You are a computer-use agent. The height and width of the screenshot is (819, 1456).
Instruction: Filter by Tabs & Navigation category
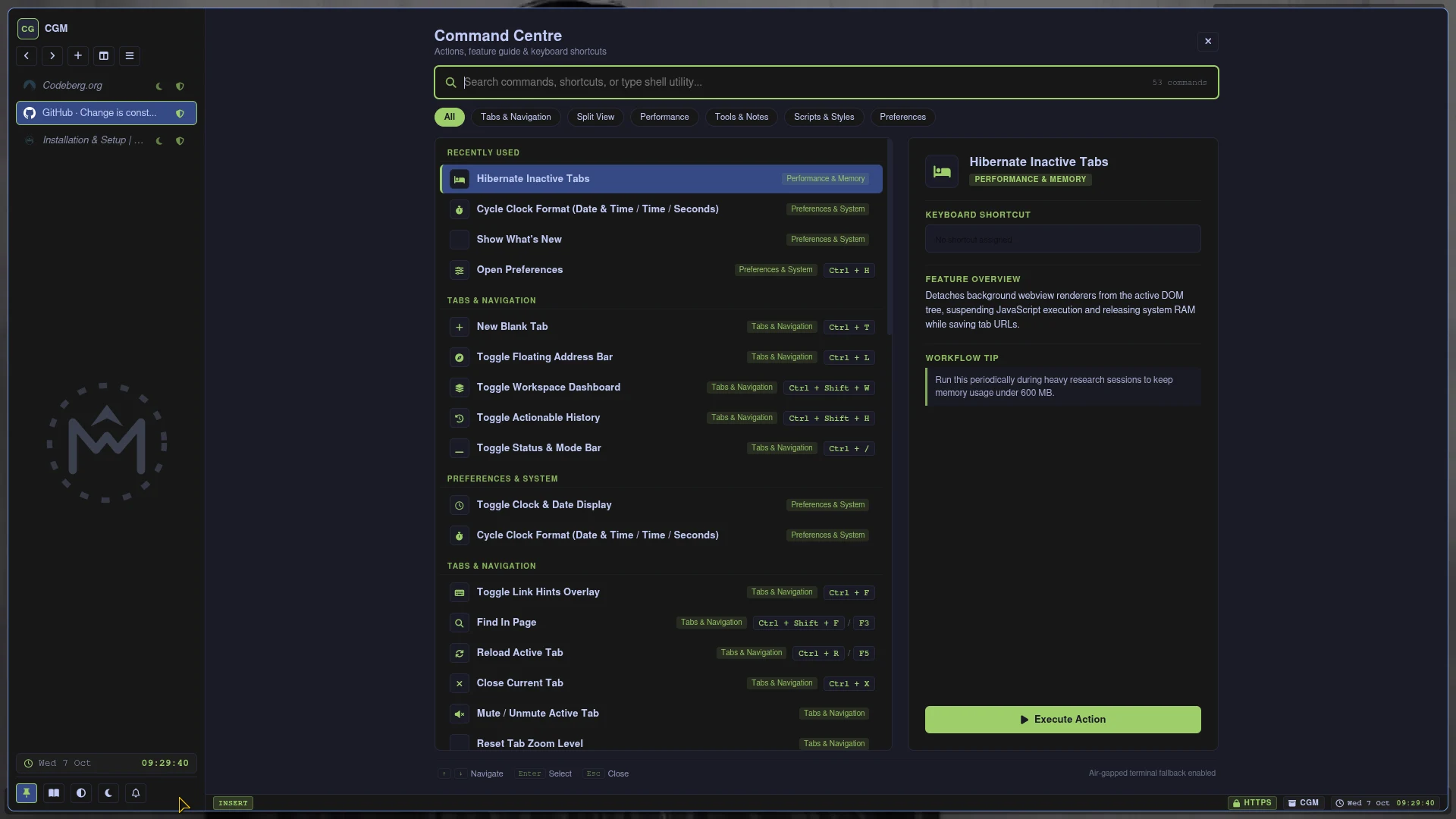[x=516, y=117]
